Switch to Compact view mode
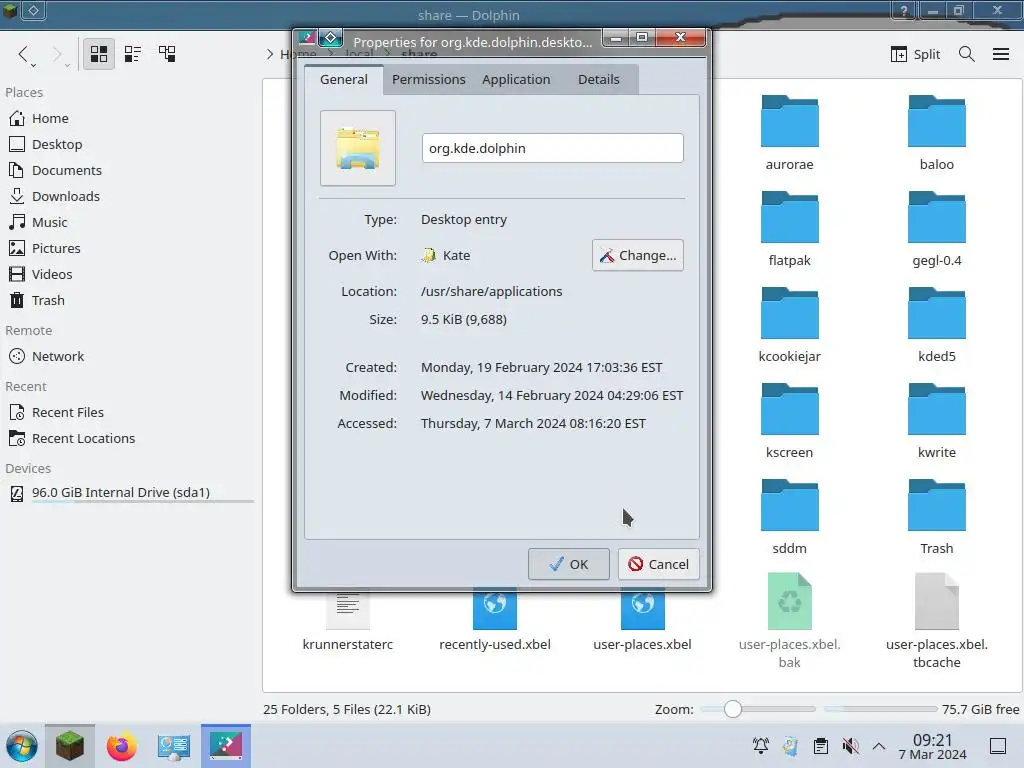The height and width of the screenshot is (768, 1024). click(x=133, y=54)
